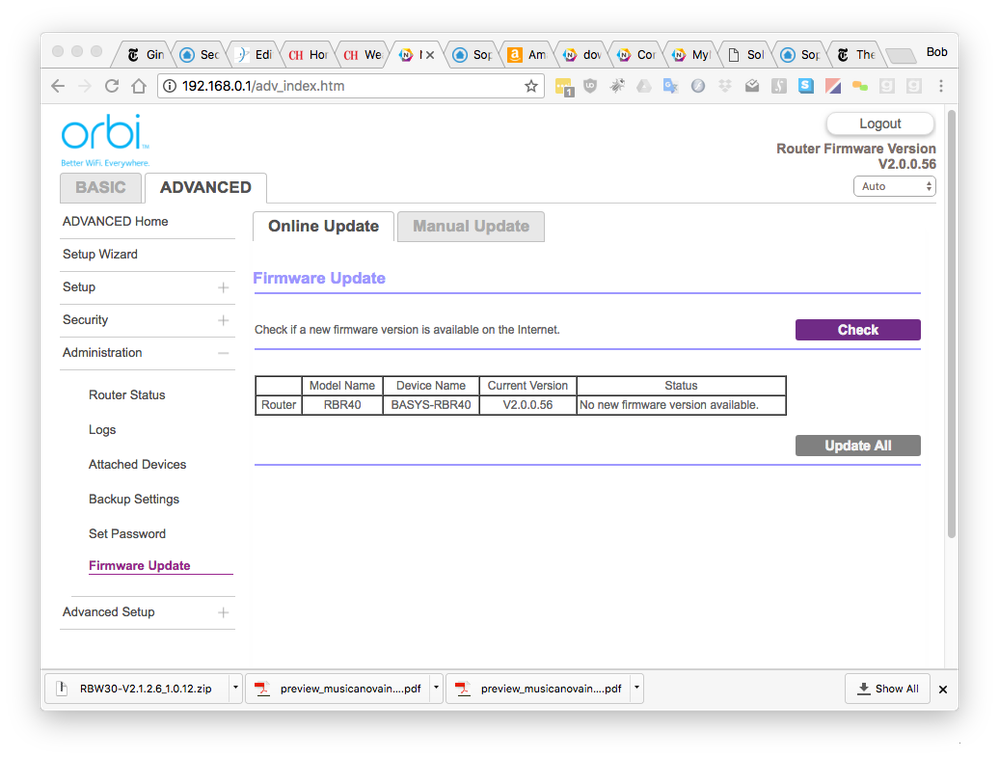Viewport: 999px width, 759px height.
Task: Click the RBR40 model name cell
Action: click(x=342, y=405)
